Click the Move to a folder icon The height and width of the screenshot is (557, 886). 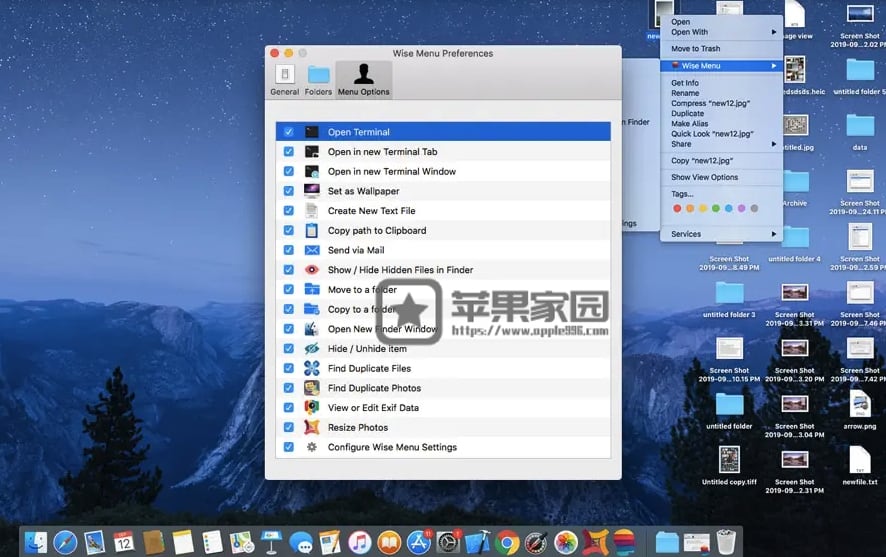coord(311,289)
